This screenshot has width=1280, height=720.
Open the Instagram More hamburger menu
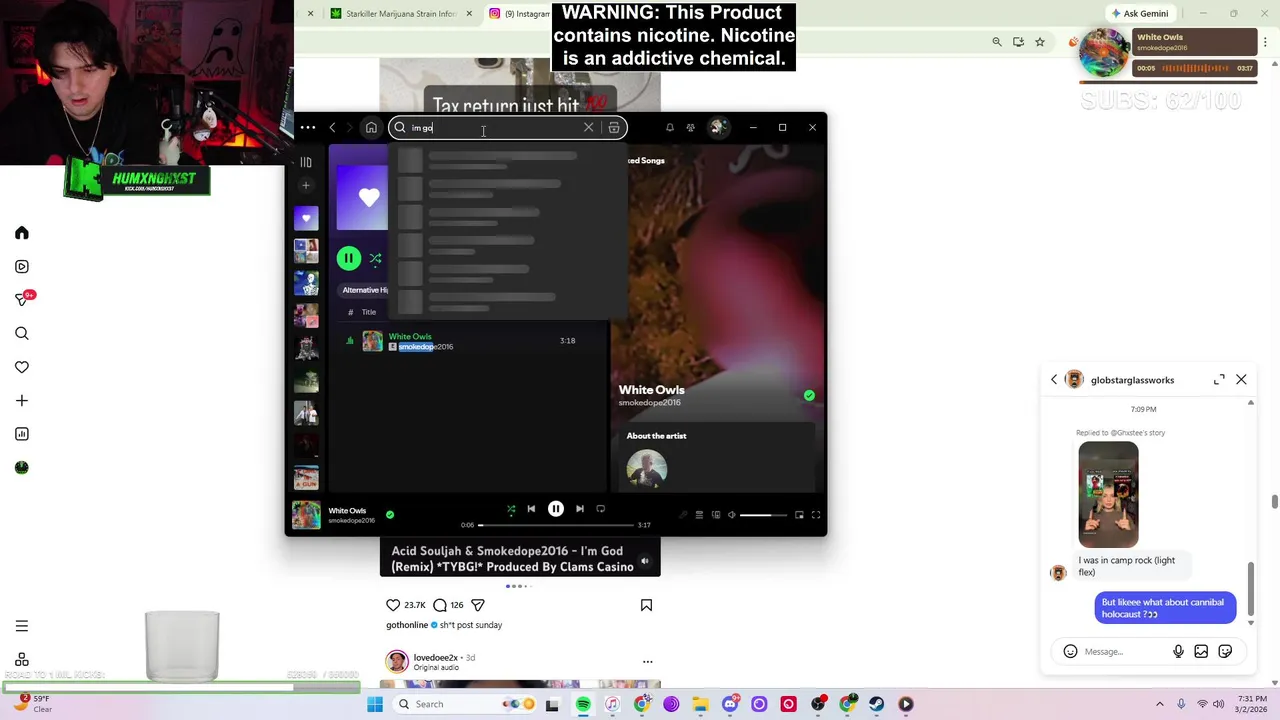point(22,626)
